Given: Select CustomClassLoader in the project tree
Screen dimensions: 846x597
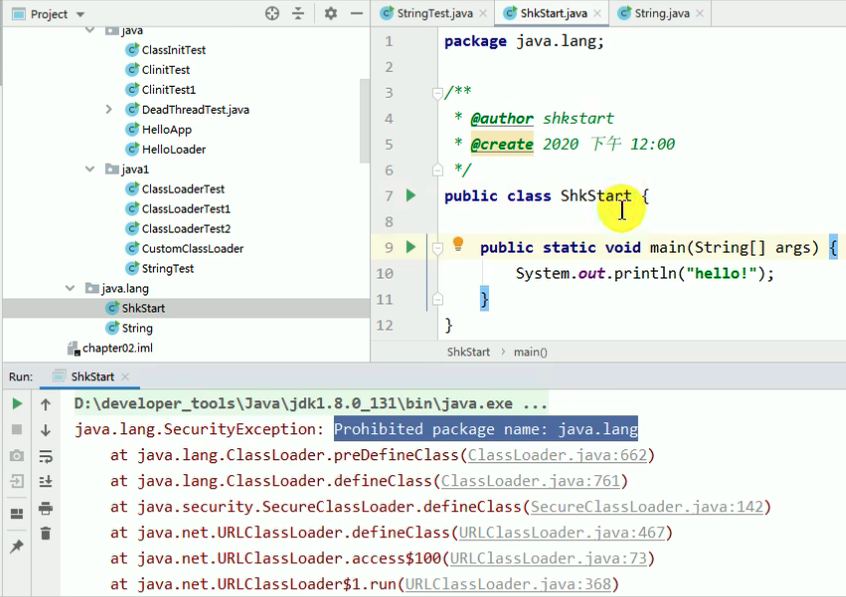Looking at the screenshot, I should pyautogui.click(x=192, y=248).
